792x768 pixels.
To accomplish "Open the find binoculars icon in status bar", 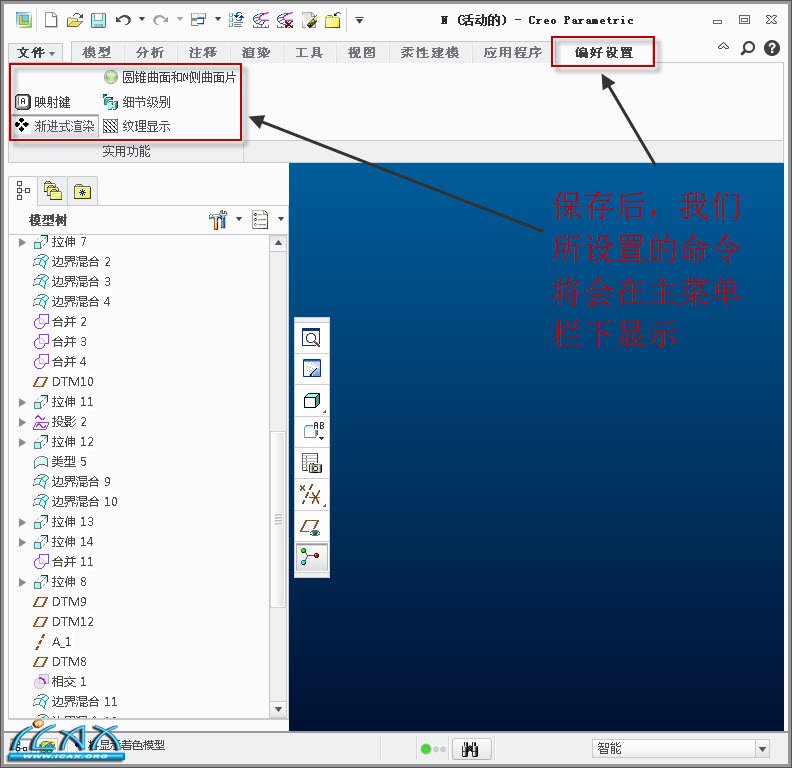I will (470, 749).
